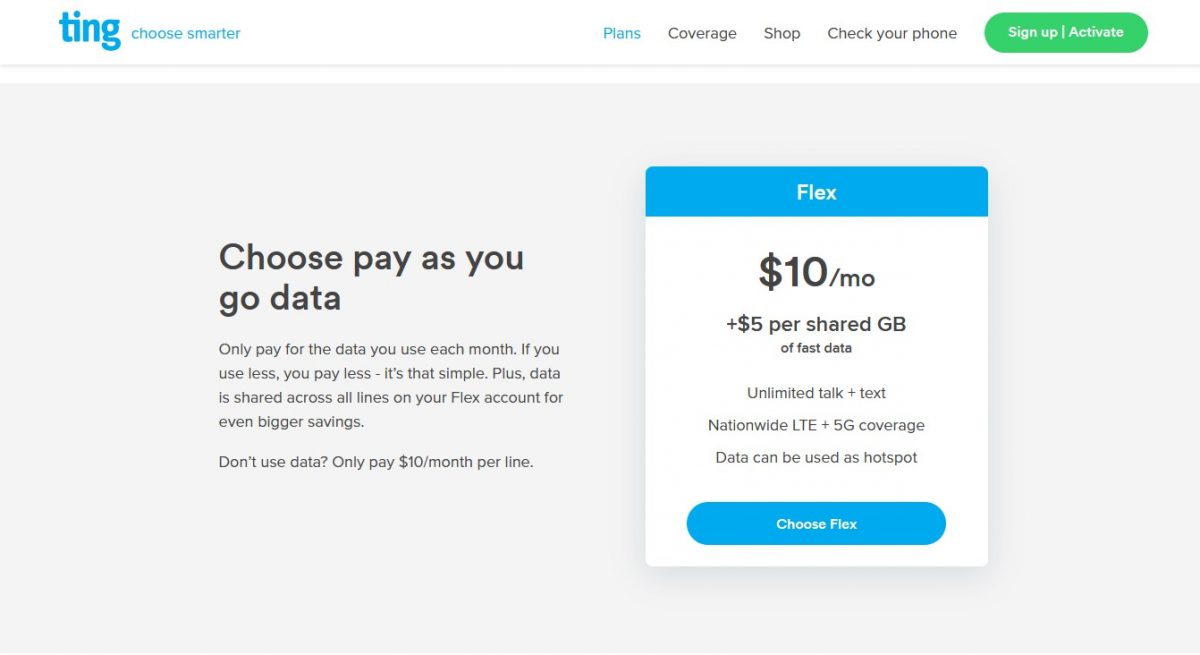The width and height of the screenshot is (1200, 655).
Task: Click empty space in the white navigation bar
Action: 420,32
